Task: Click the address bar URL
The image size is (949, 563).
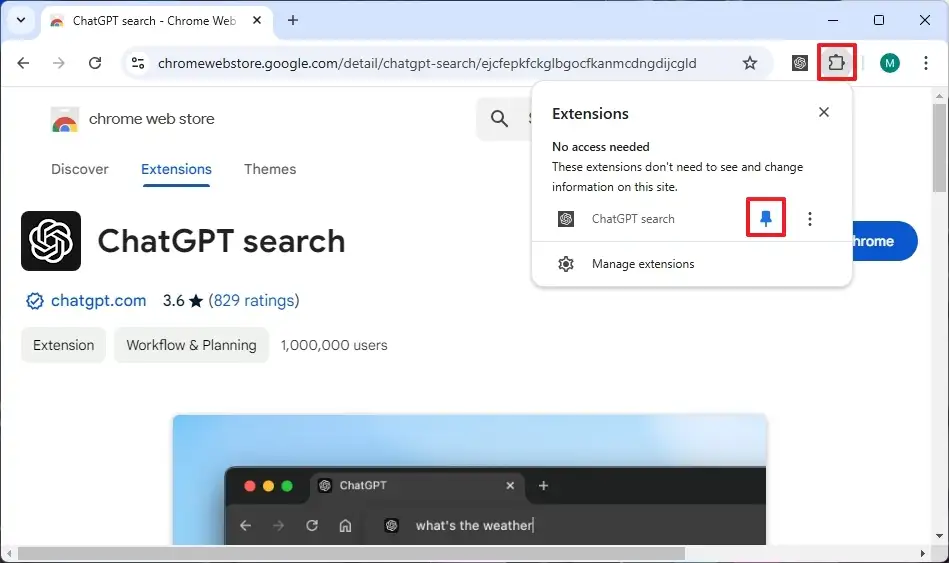Action: click(427, 64)
